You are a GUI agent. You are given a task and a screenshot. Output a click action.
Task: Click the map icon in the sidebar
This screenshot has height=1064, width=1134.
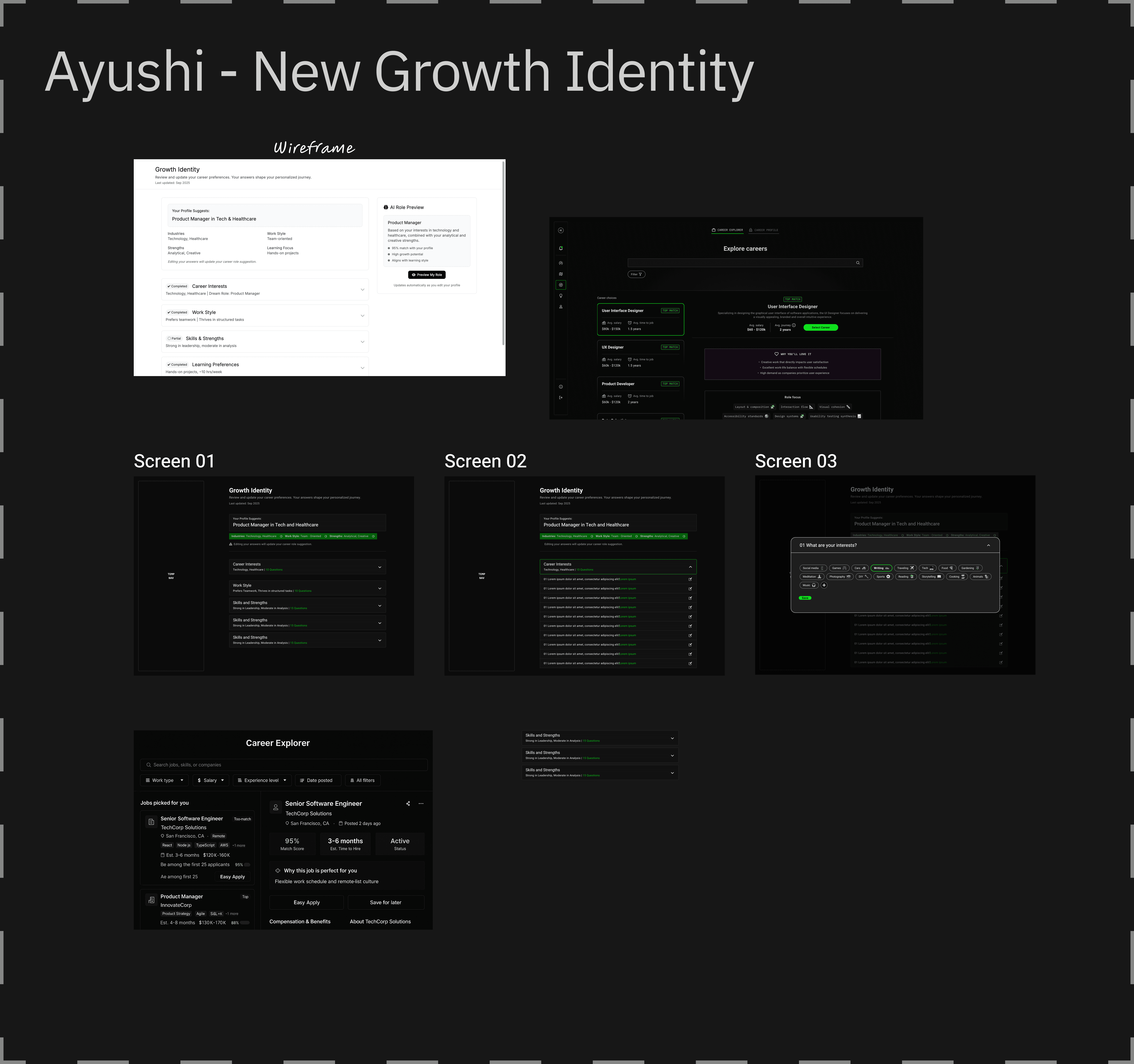(561, 274)
